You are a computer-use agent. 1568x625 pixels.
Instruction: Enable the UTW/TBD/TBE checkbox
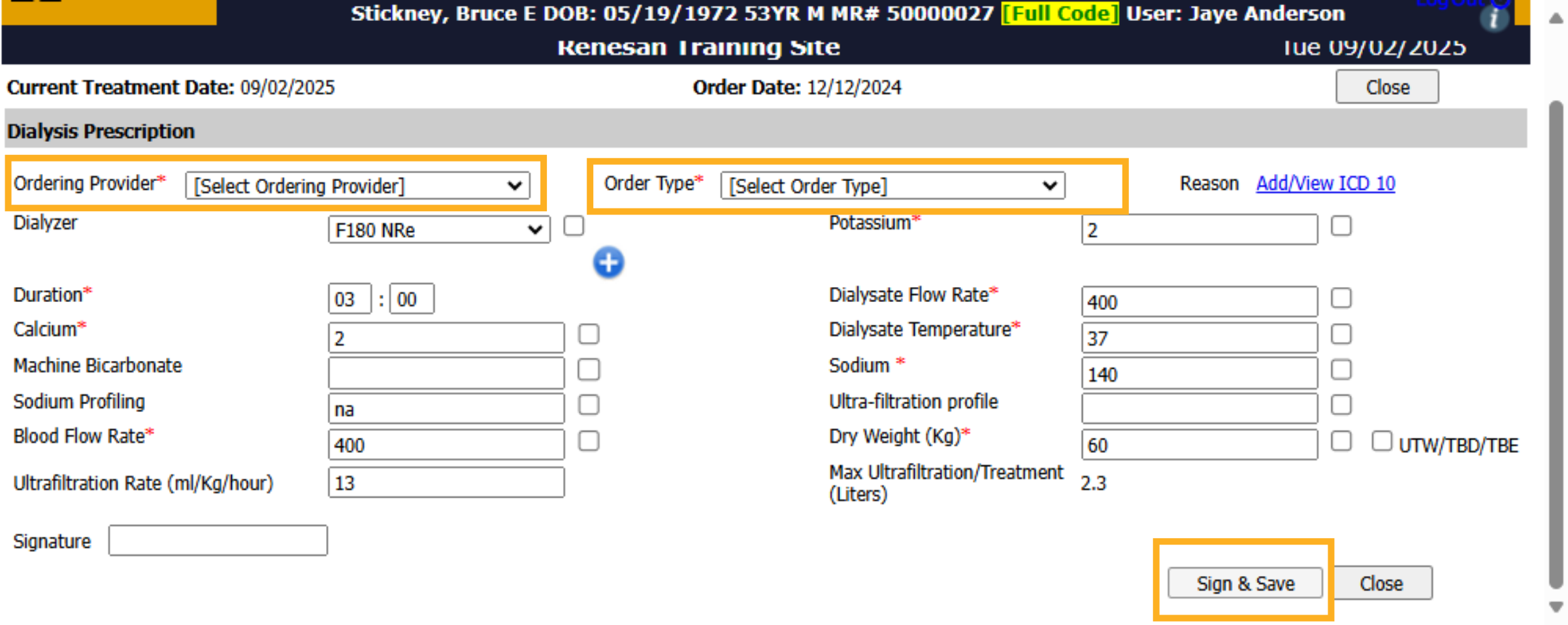click(1382, 441)
